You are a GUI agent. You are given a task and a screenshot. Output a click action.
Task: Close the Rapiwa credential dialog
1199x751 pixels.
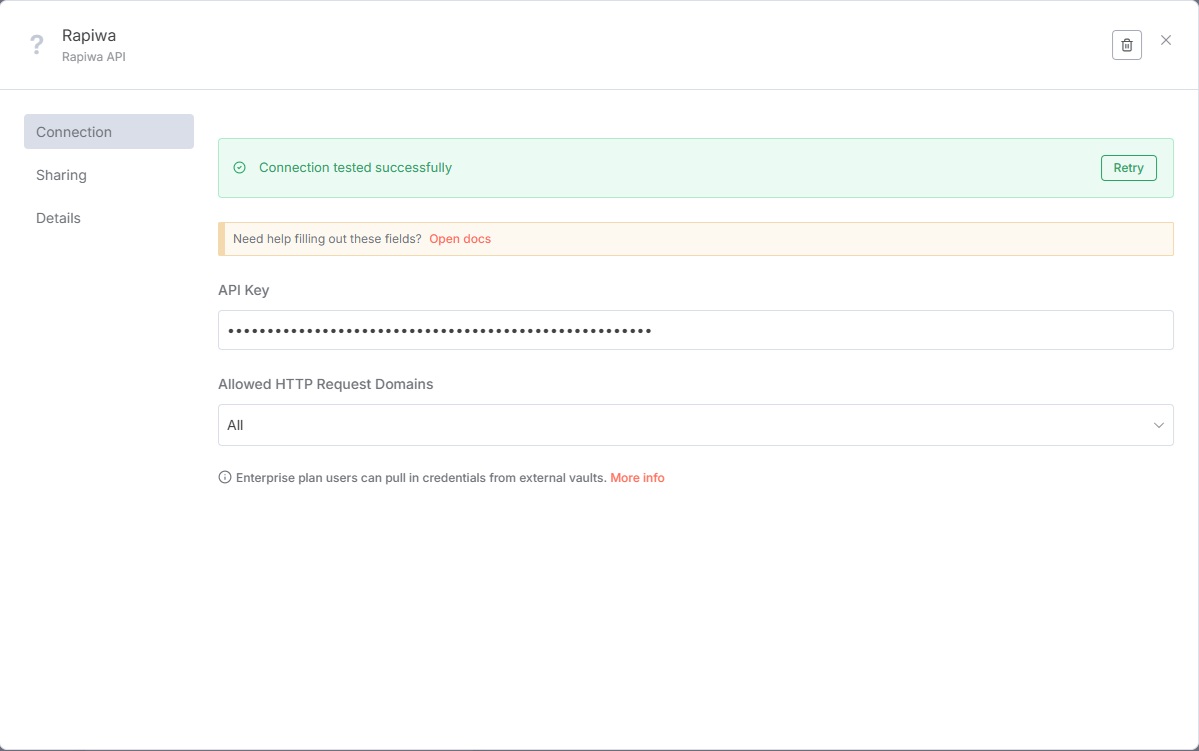[x=1166, y=40]
